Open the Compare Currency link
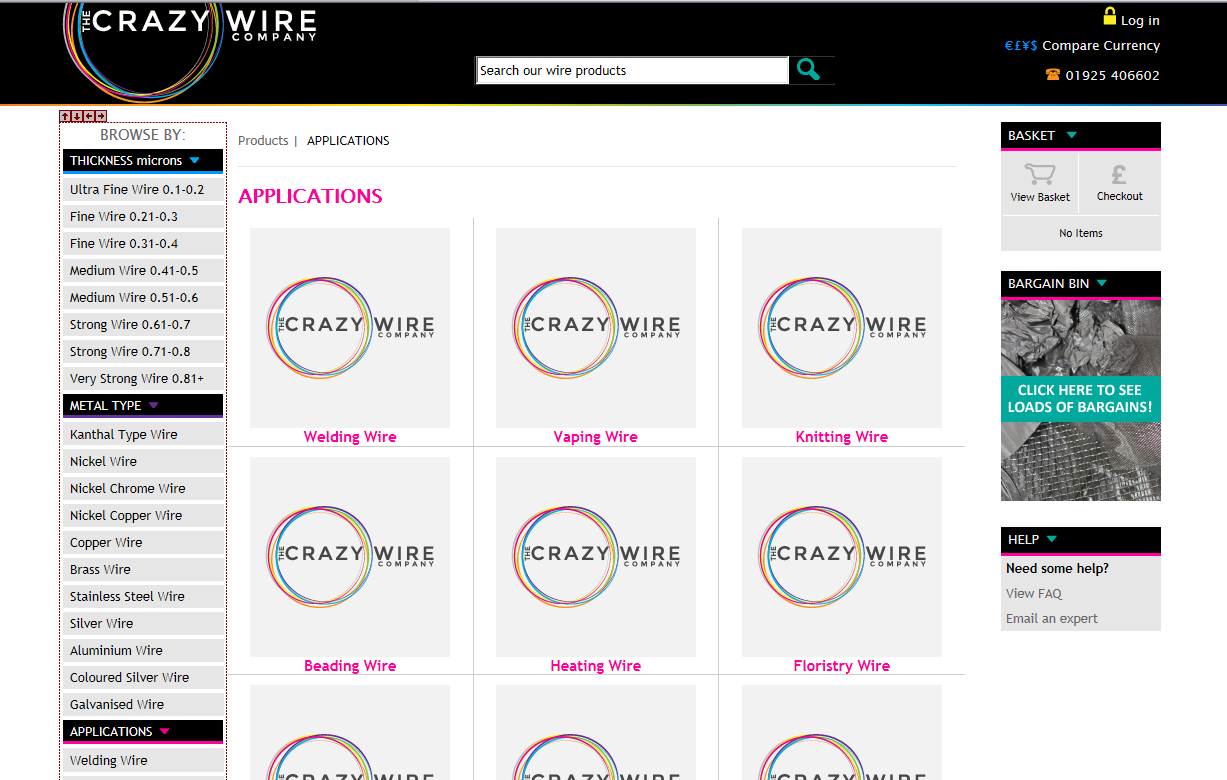The height and width of the screenshot is (780, 1227). (1100, 46)
